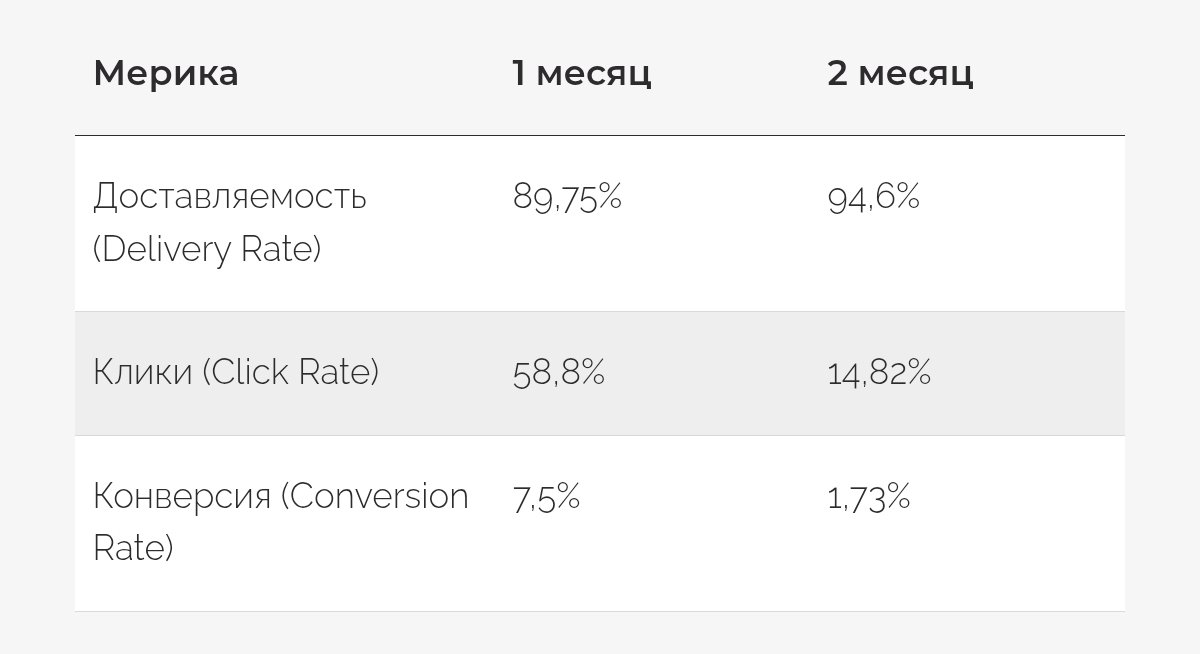
Task: Click the "(Click Rate)" text
Action: click(291, 373)
